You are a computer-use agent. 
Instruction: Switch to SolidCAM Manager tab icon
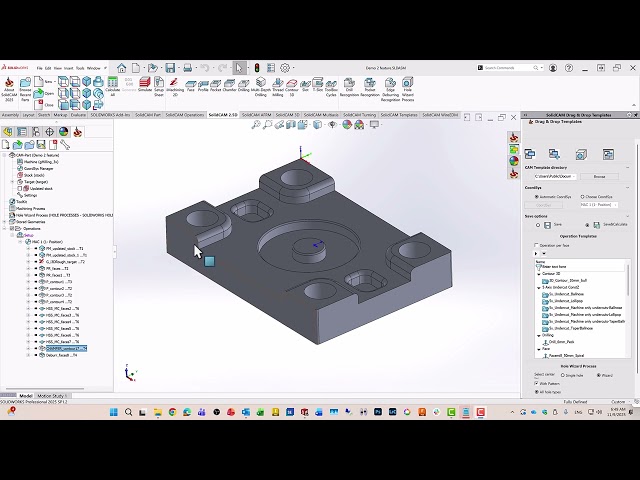point(78,131)
